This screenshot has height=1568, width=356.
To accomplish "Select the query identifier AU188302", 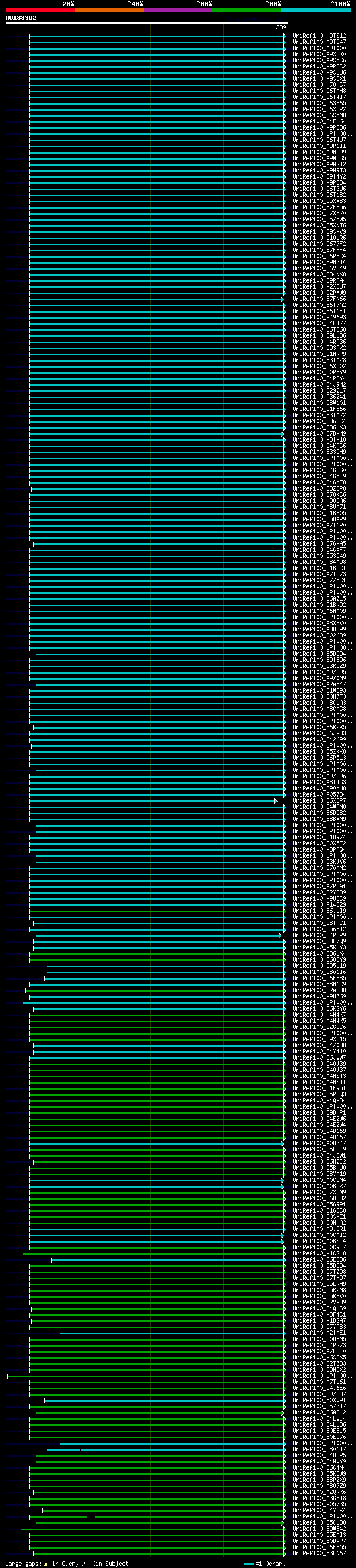I will click(x=21, y=18).
